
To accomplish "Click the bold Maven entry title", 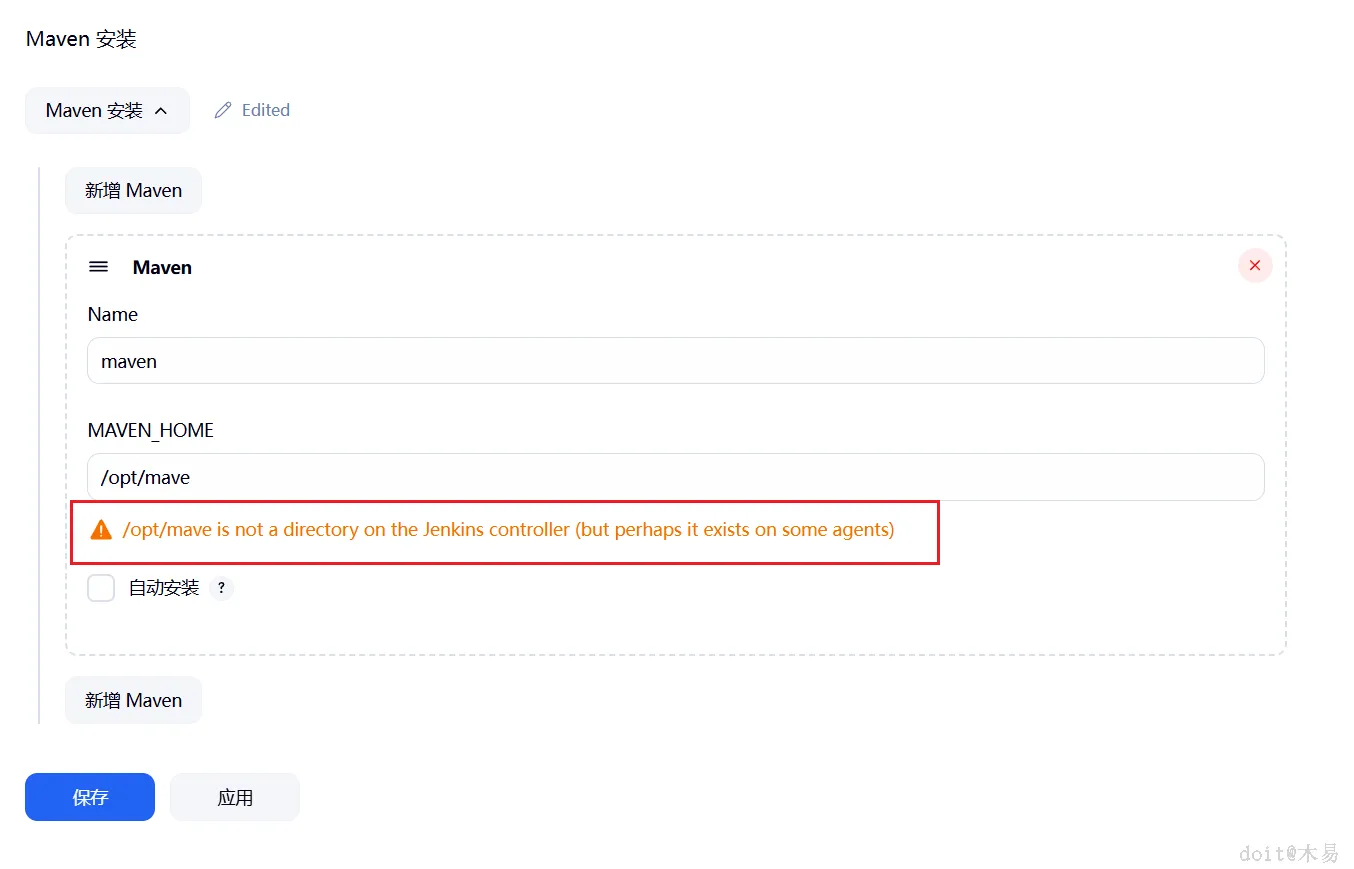I will coord(162,267).
